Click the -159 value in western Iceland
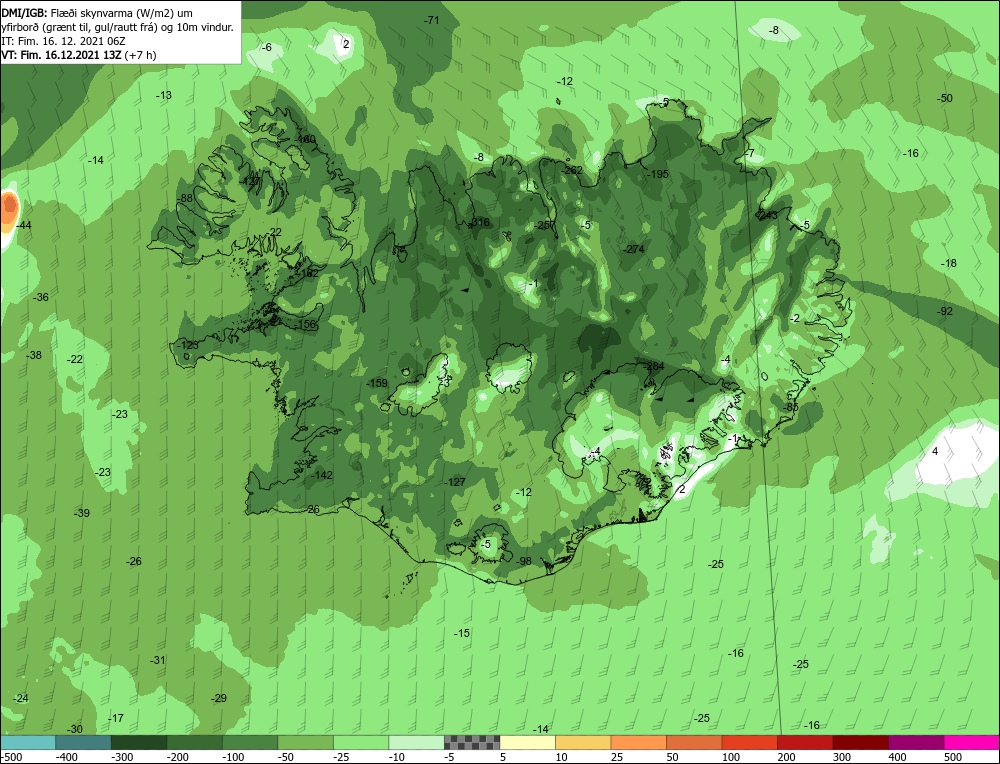This screenshot has width=1000, height=764. point(377,383)
